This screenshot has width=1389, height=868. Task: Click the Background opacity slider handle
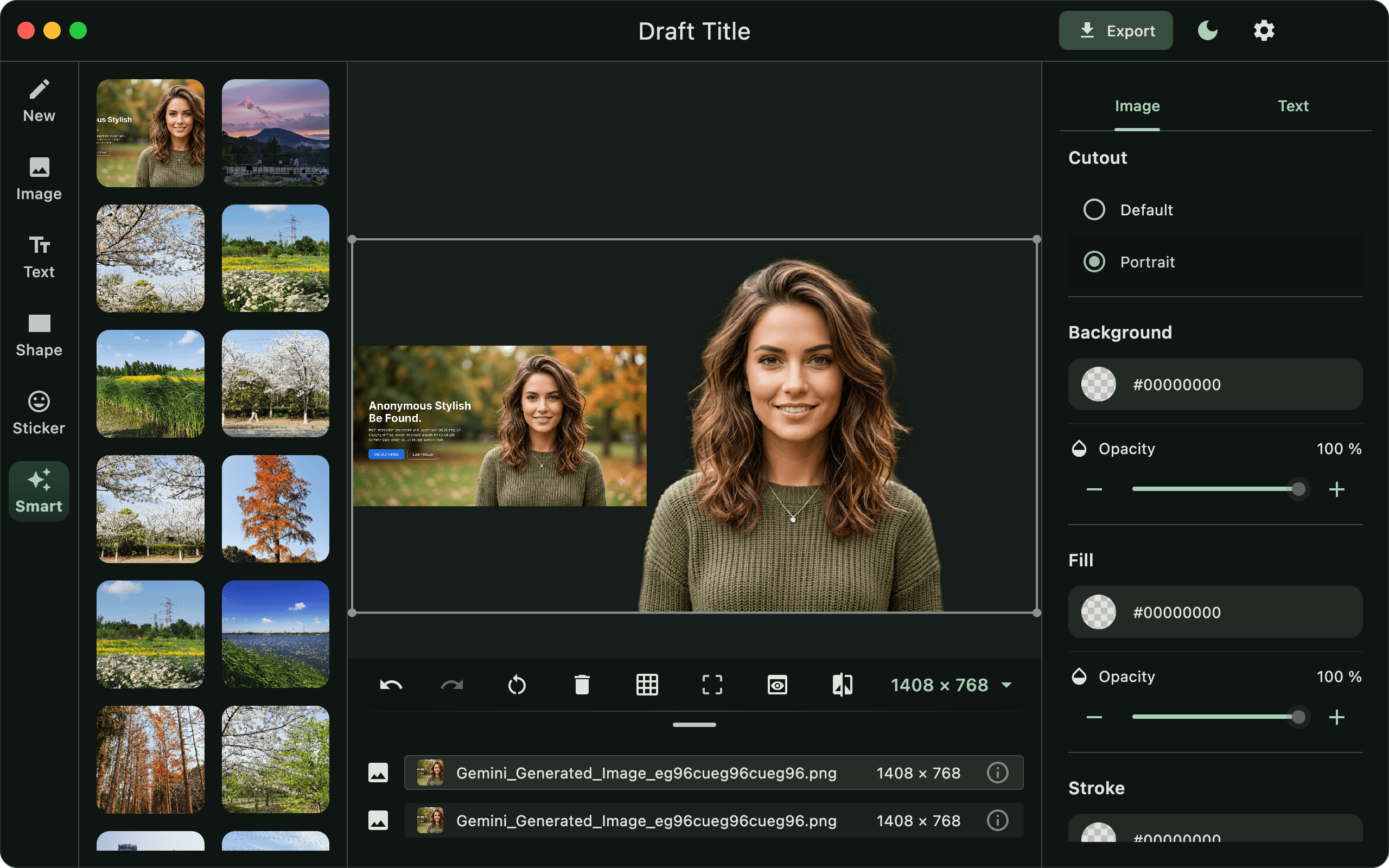click(x=1298, y=489)
